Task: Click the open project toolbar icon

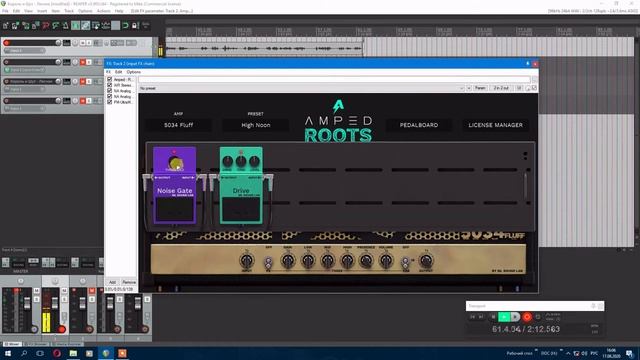Action: (x=16, y=26)
